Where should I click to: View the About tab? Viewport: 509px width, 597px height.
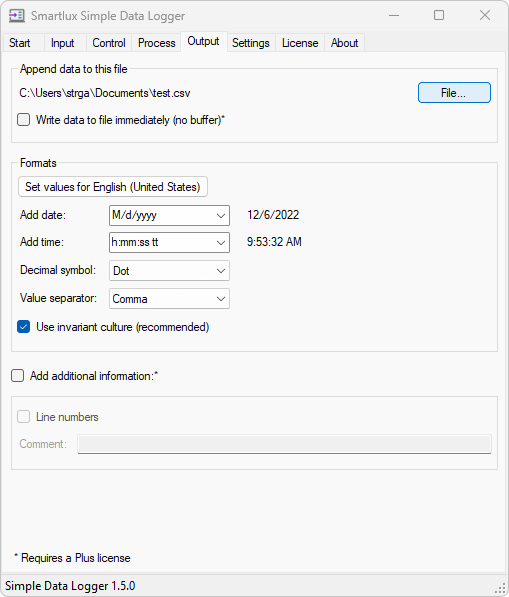coord(345,43)
